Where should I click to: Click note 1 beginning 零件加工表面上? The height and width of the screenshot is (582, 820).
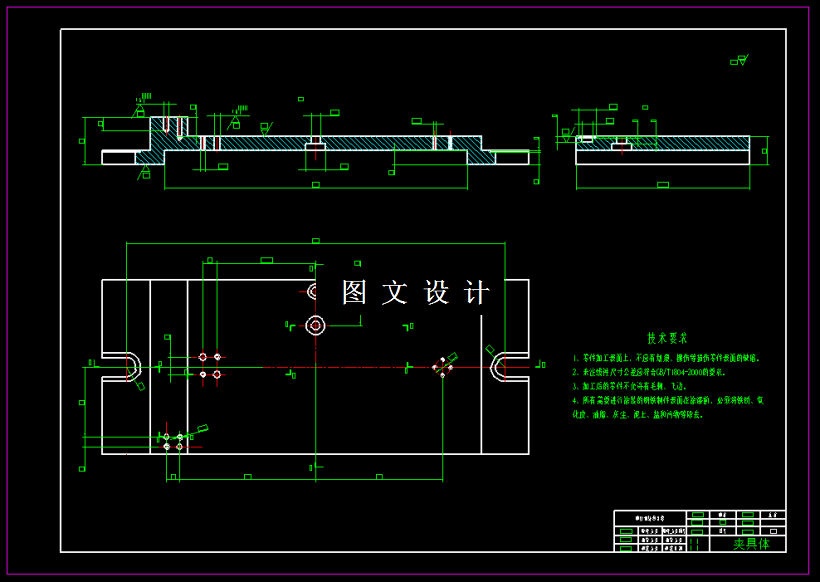click(666, 358)
